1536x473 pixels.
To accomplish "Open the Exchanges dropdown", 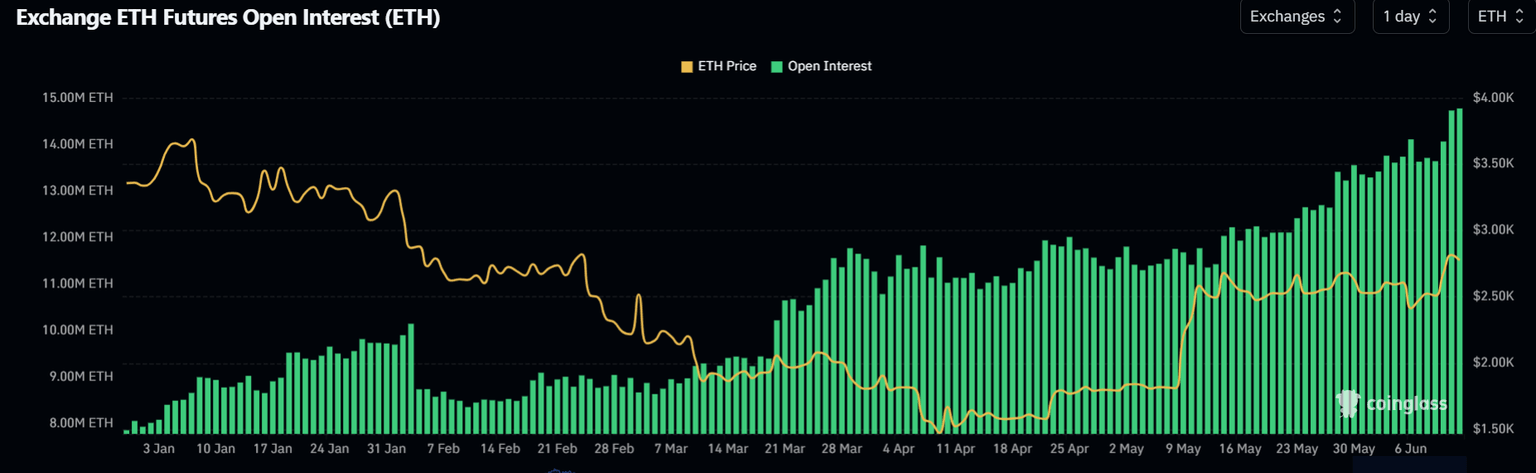I will click(1296, 17).
